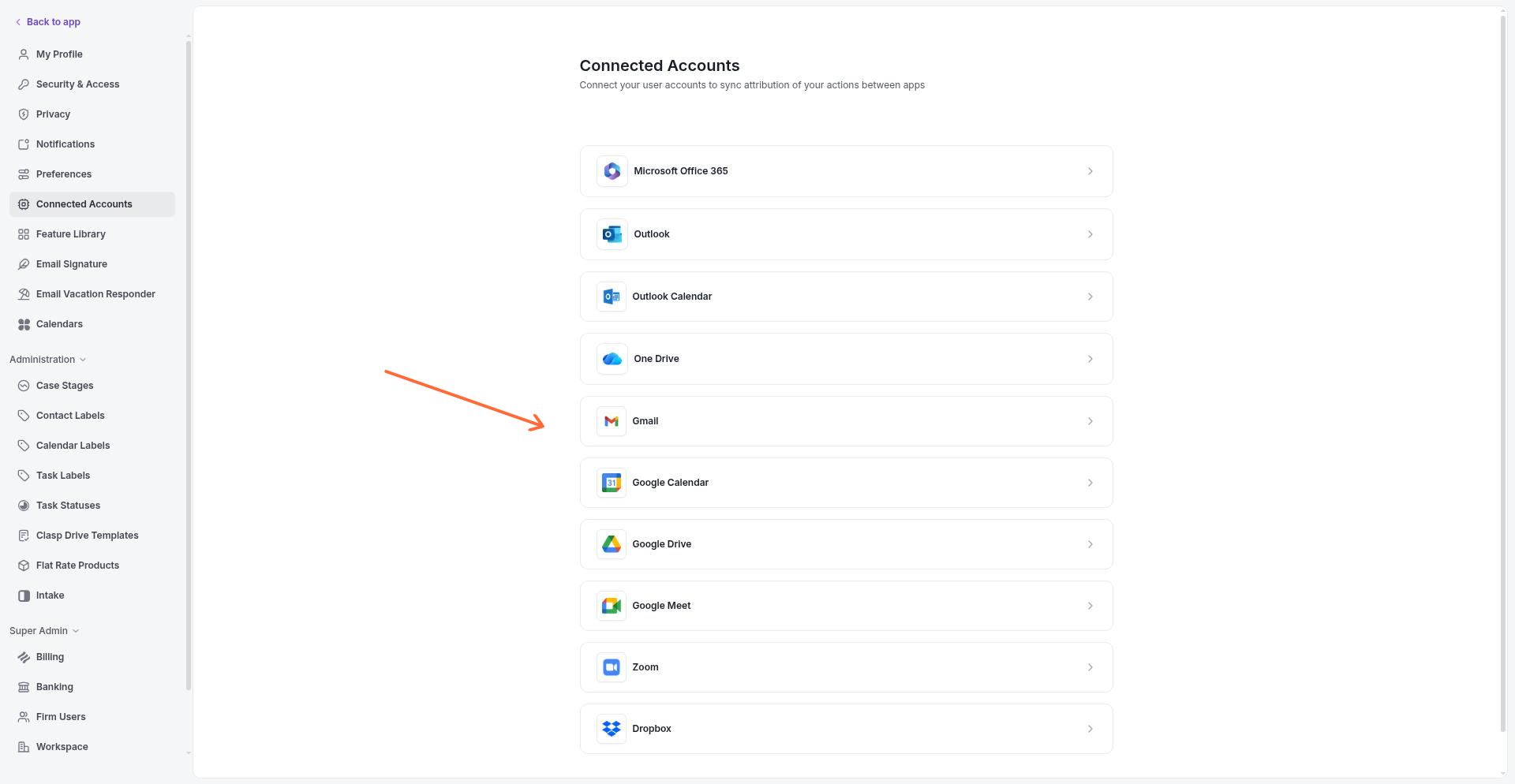This screenshot has height=784, width=1515.
Task: Connect the Google Meet account
Action: click(x=846, y=606)
